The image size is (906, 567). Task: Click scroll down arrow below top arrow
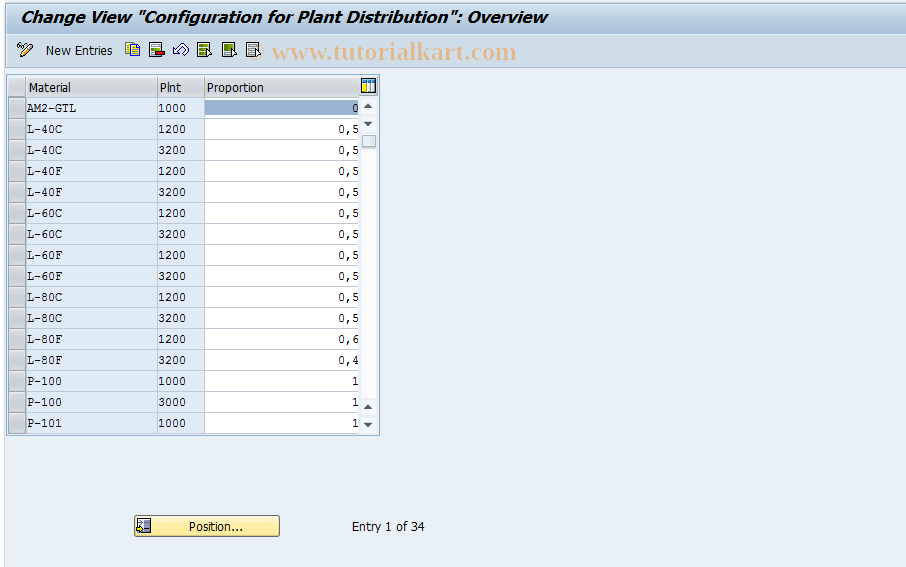point(368,124)
